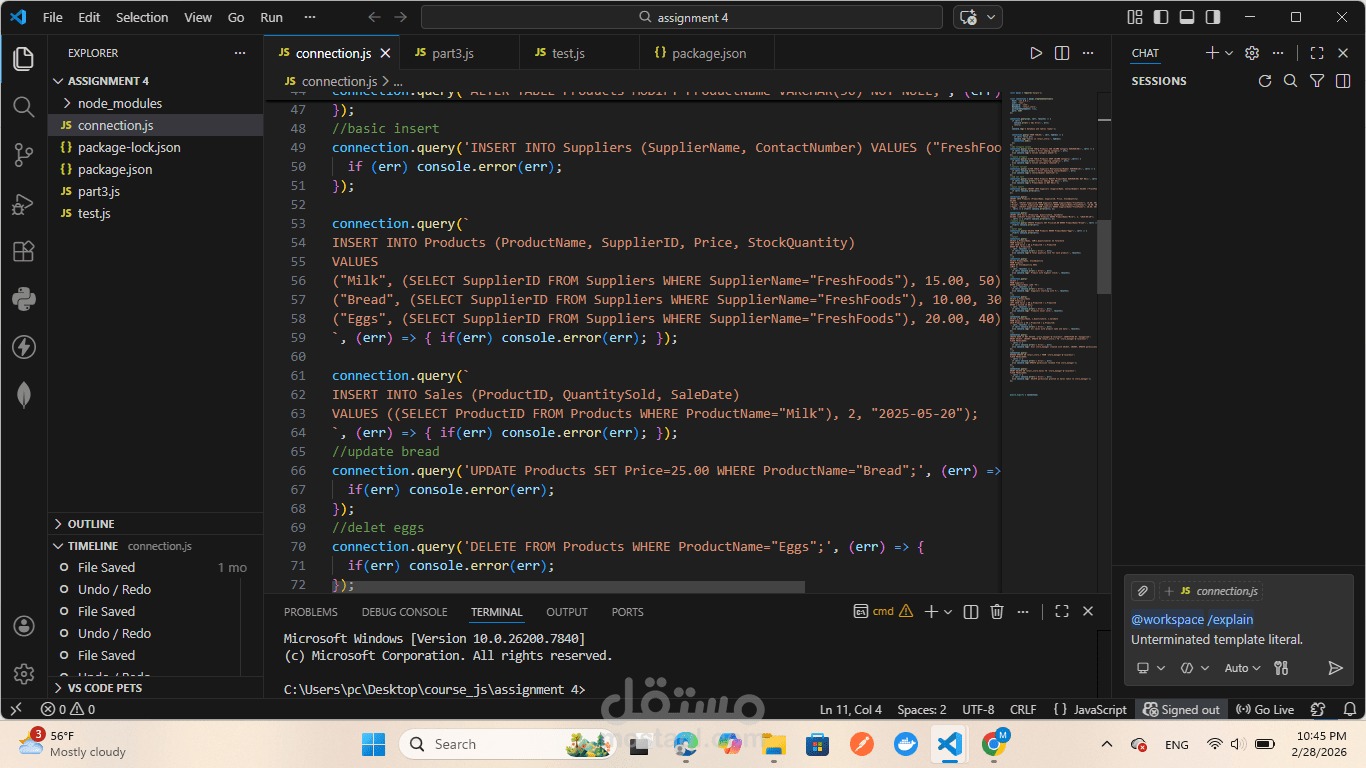The width and height of the screenshot is (1366, 768).
Task: Click the CRLF end-of-line selector
Action: (x=1024, y=709)
